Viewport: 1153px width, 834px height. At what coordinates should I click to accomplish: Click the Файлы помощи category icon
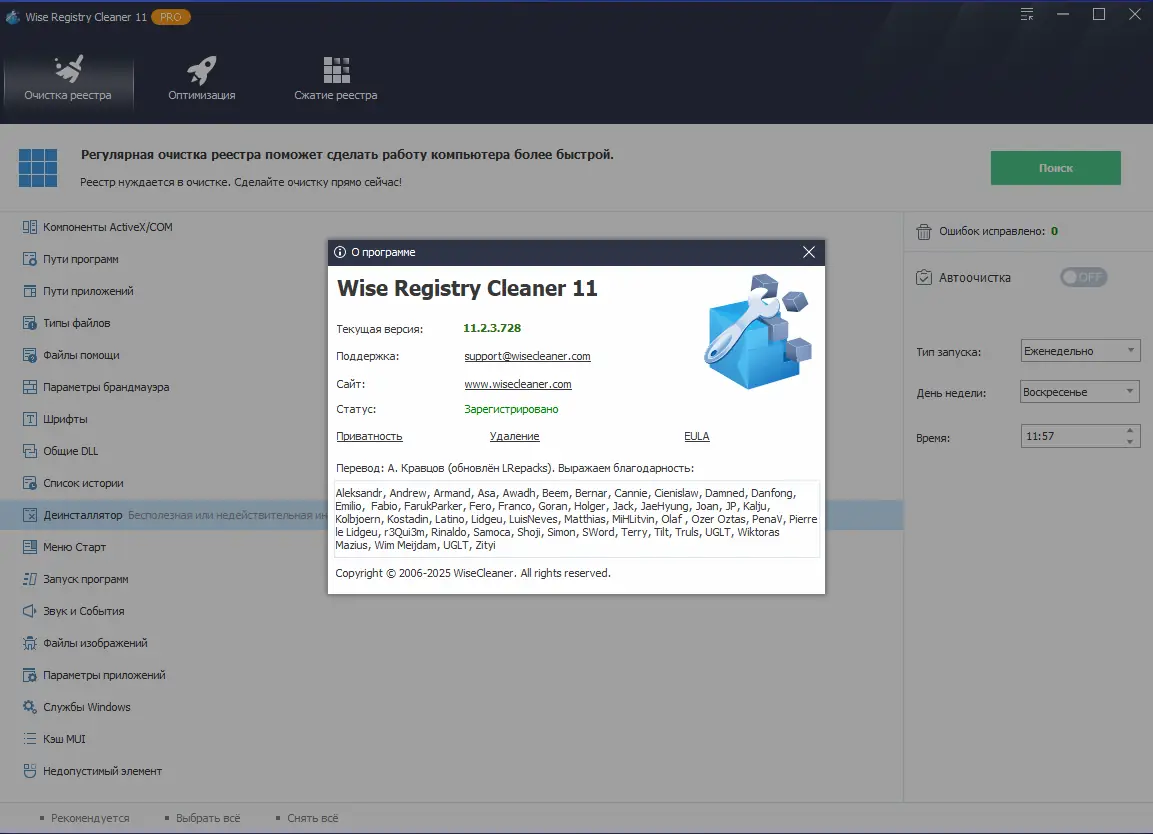[x=29, y=355]
